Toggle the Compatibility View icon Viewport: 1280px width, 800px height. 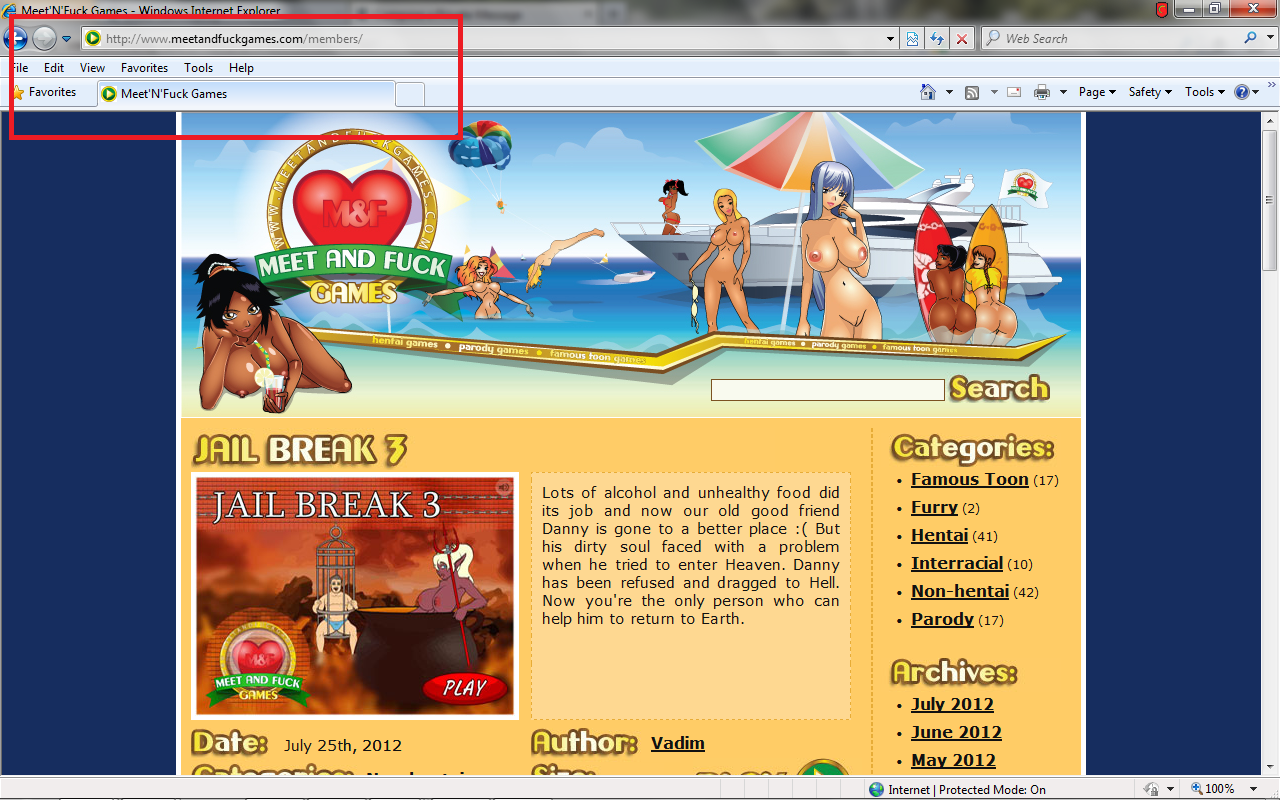coord(913,39)
